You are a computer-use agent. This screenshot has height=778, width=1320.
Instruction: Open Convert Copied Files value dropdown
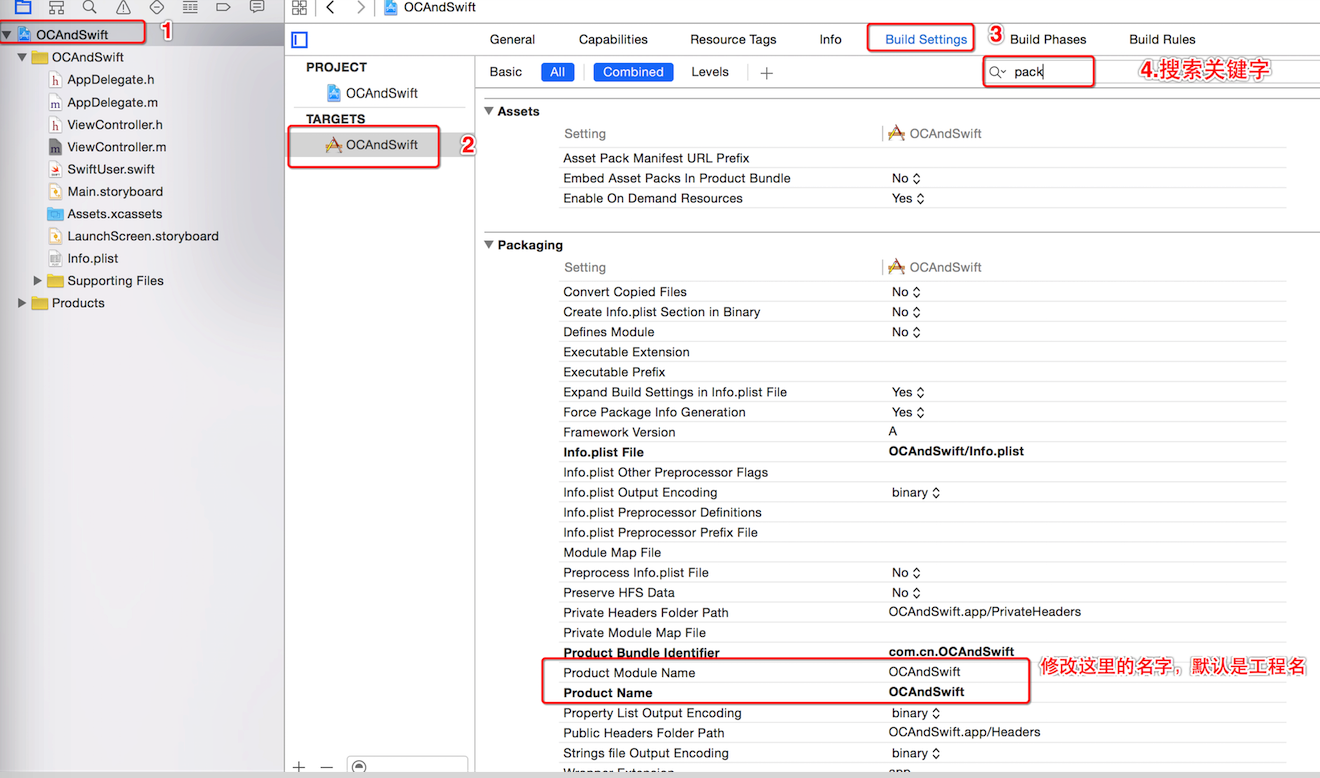pos(906,292)
